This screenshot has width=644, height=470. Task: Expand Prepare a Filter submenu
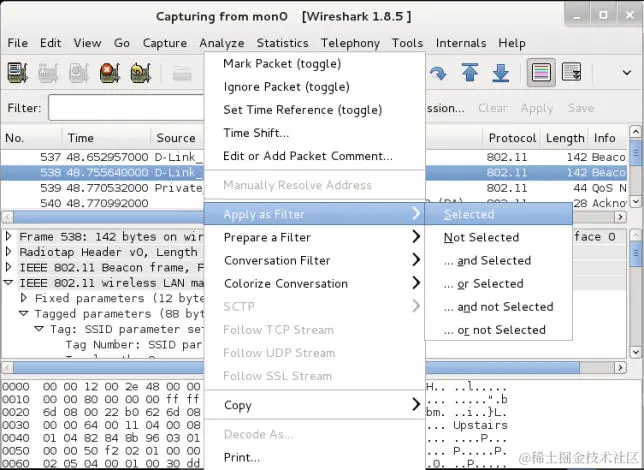(x=315, y=237)
